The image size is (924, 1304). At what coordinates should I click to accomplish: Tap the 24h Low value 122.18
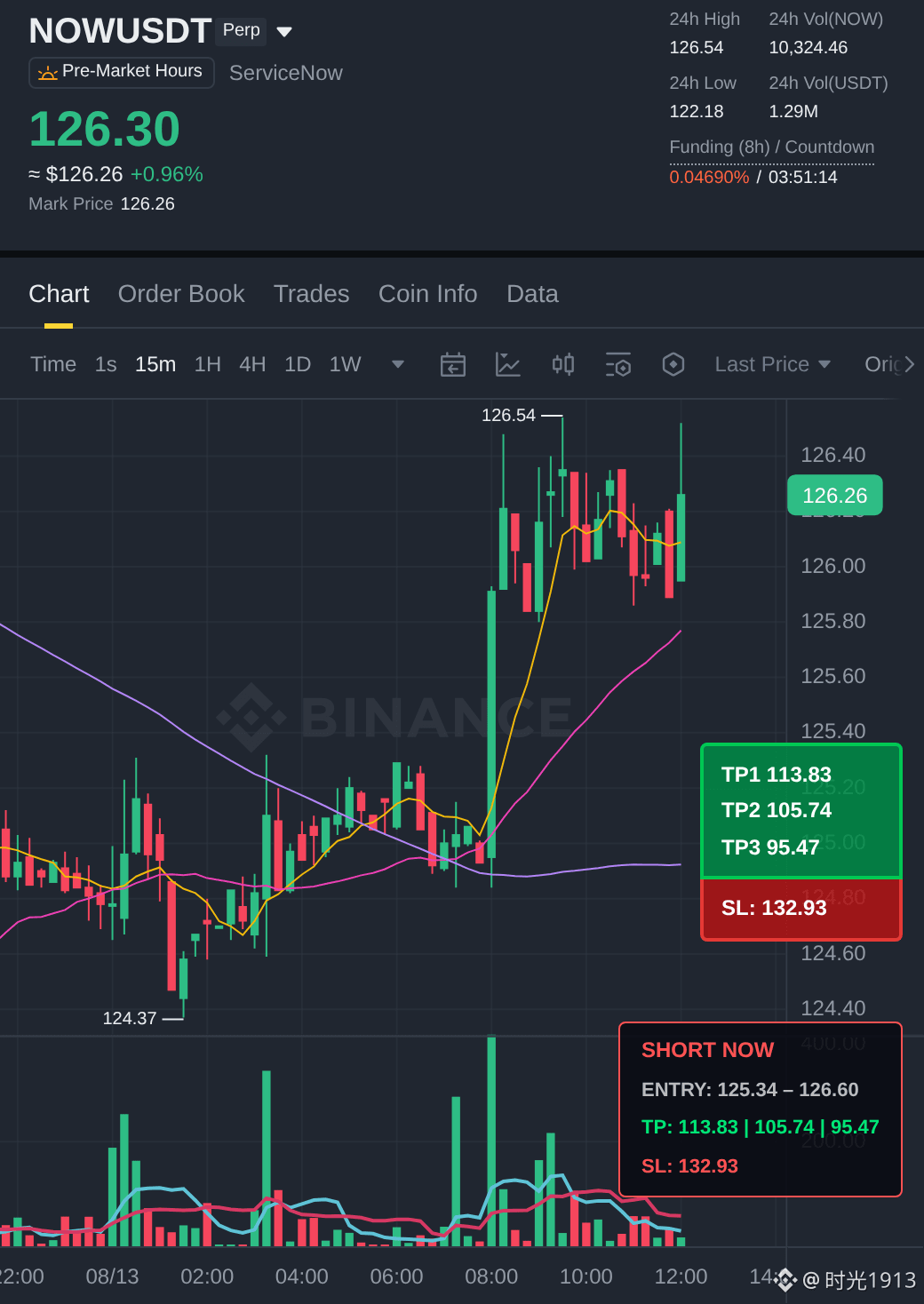(x=697, y=111)
